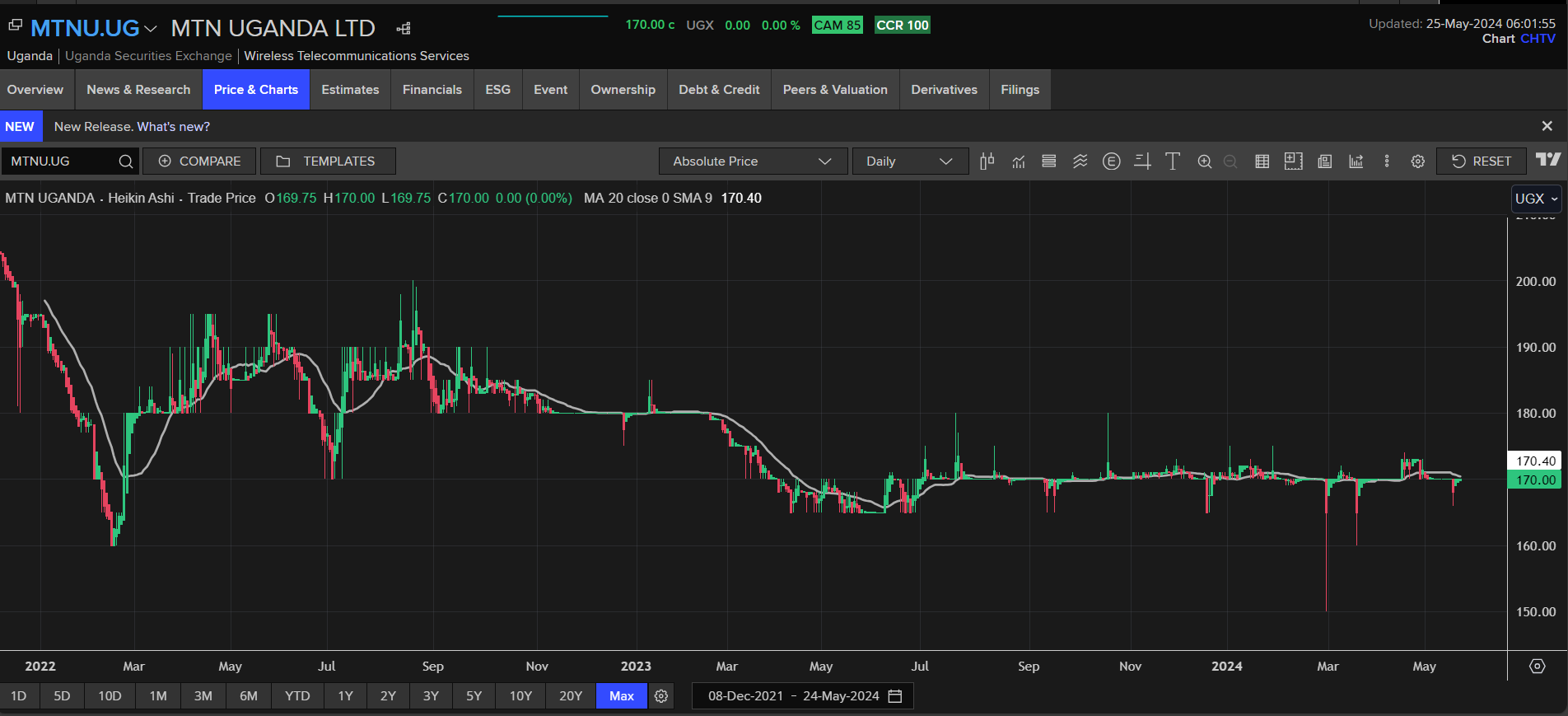Open chart settings gear in toolbar

[x=1418, y=161]
